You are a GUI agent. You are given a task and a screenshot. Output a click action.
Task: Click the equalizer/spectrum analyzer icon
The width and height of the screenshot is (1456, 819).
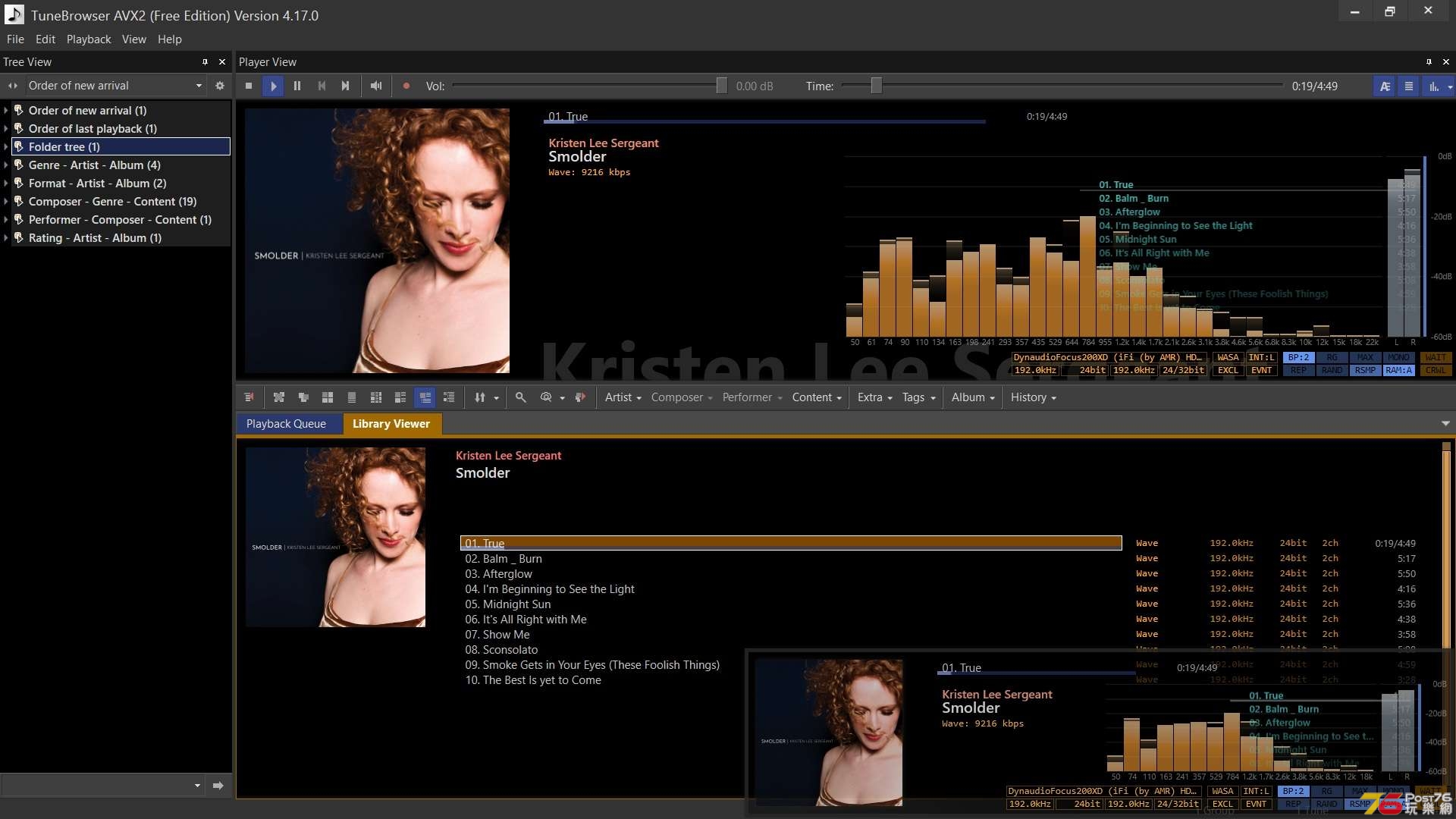click(1432, 86)
